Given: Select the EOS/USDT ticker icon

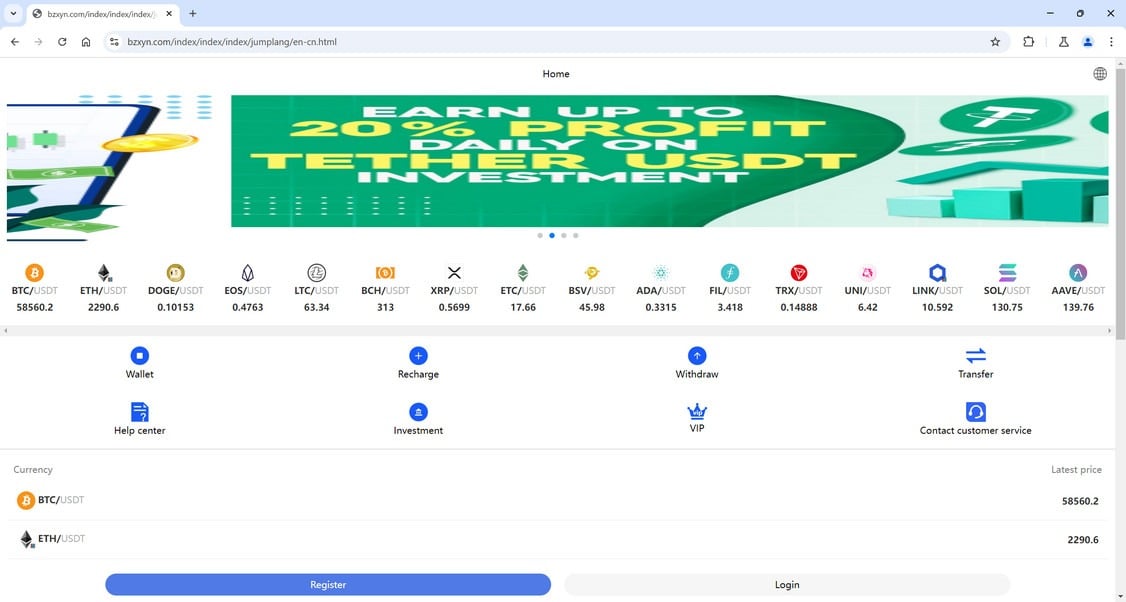Looking at the screenshot, I should click(248, 273).
